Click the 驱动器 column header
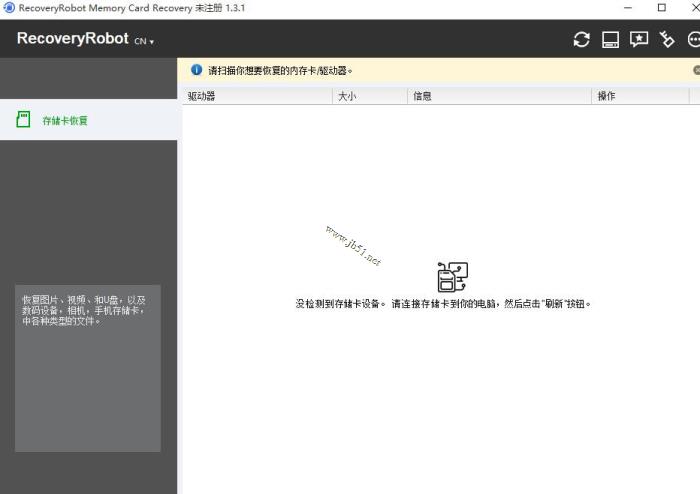The height and width of the screenshot is (494, 700). pos(258,96)
